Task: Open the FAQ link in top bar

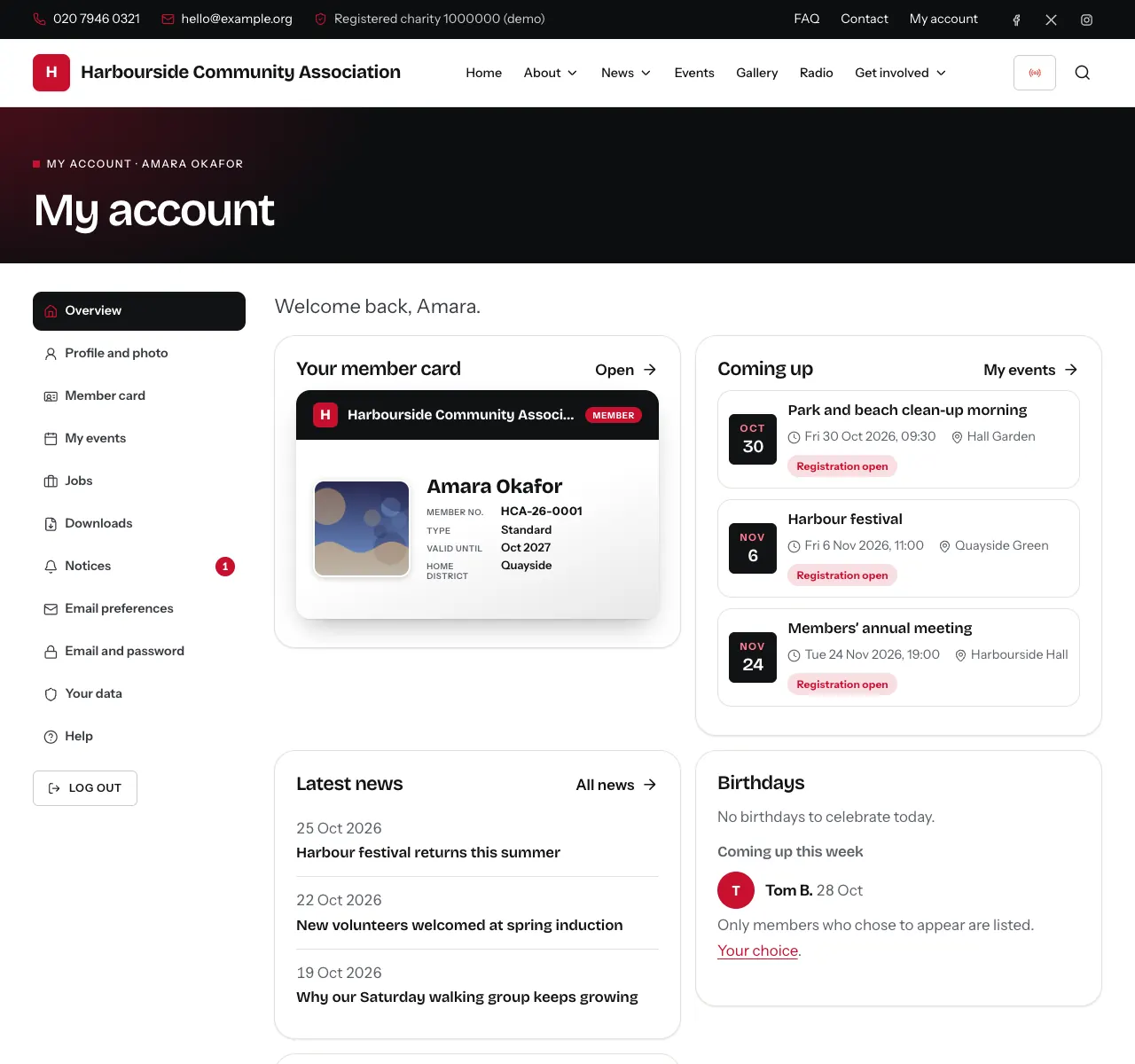Action: (807, 19)
